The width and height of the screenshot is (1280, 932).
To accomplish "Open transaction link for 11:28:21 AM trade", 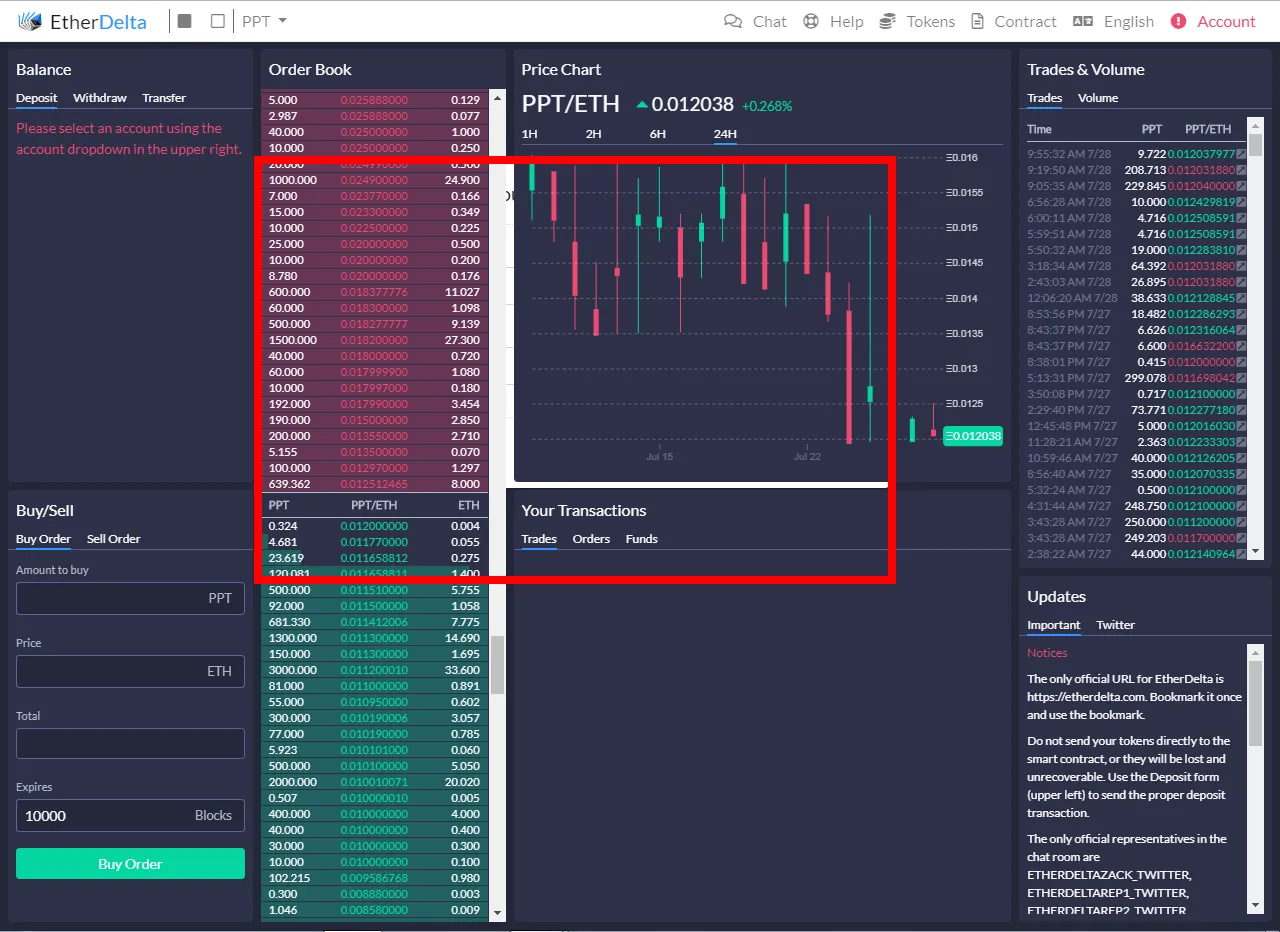I will point(1242,442).
